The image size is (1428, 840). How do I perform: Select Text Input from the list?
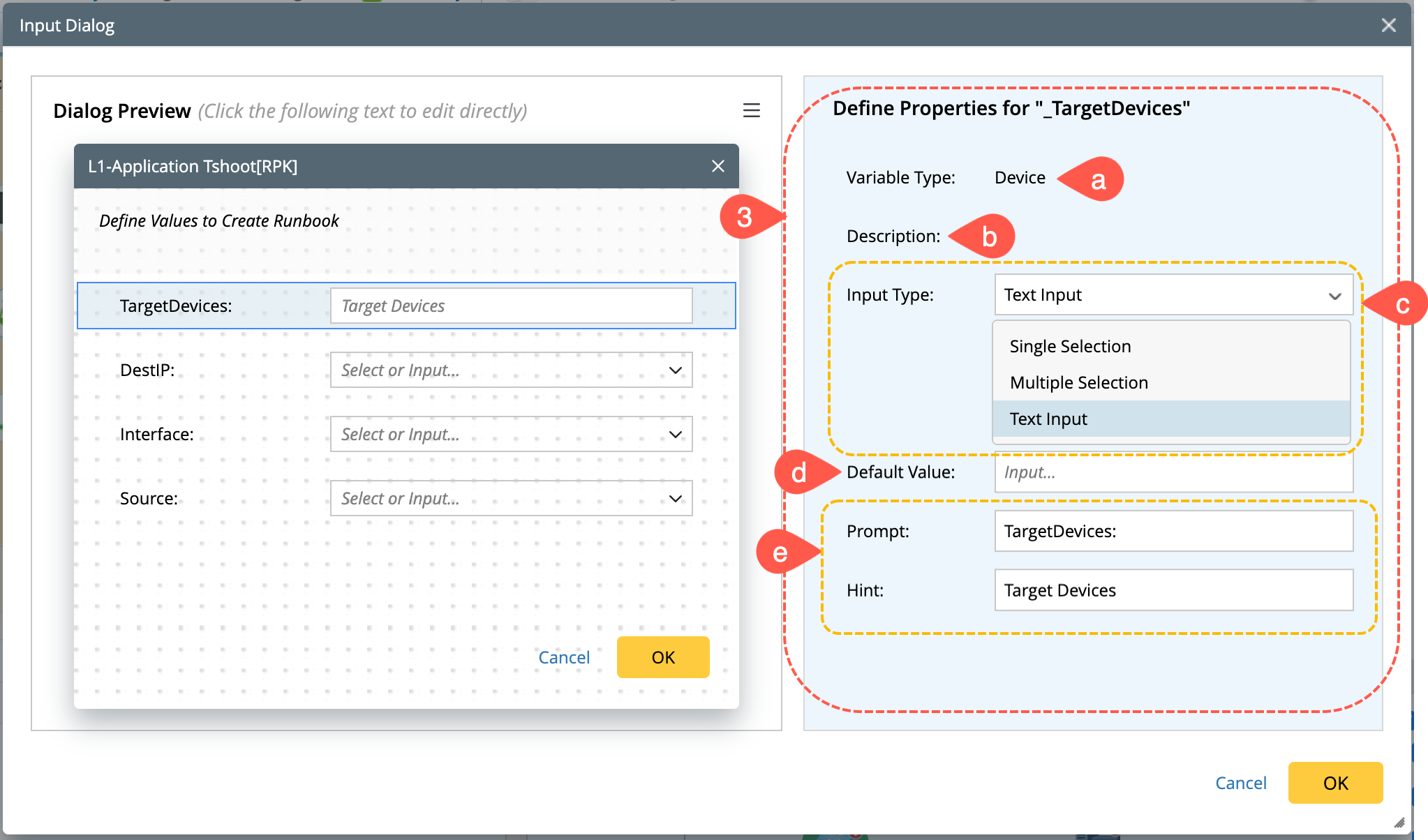coord(1048,419)
